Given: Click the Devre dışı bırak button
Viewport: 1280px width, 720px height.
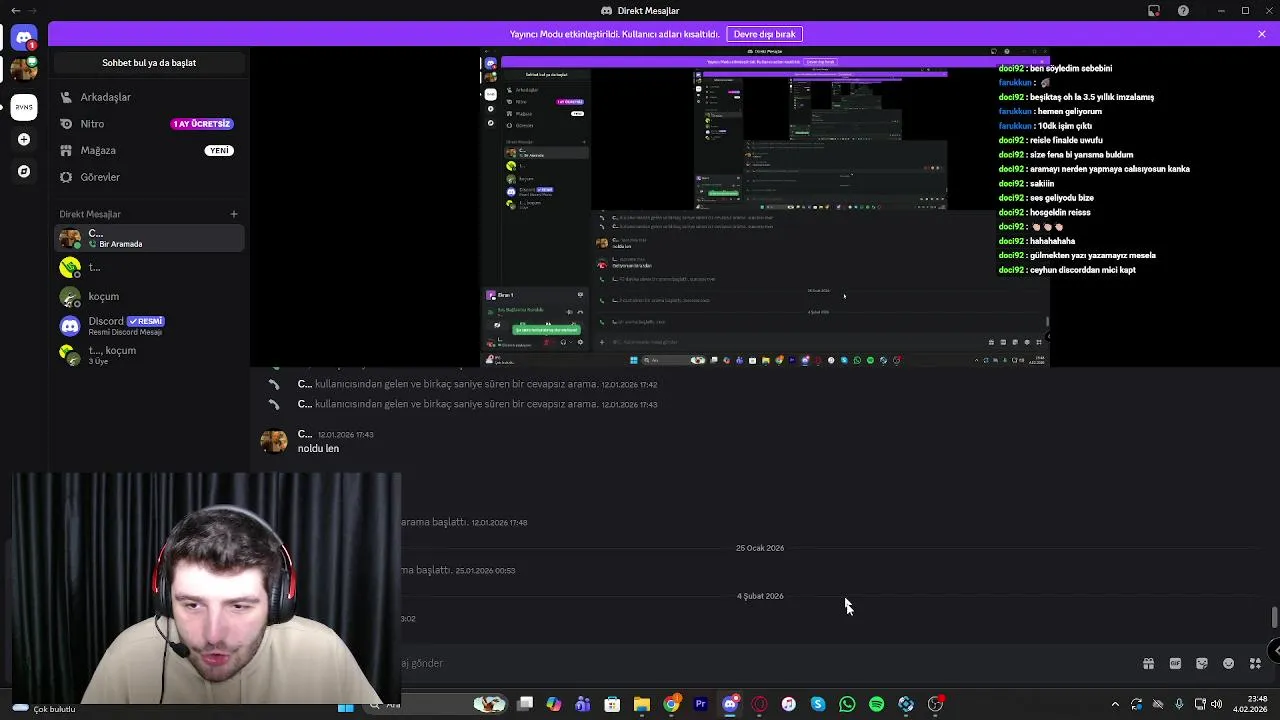Looking at the screenshot, I should click(x=764, y=34).
